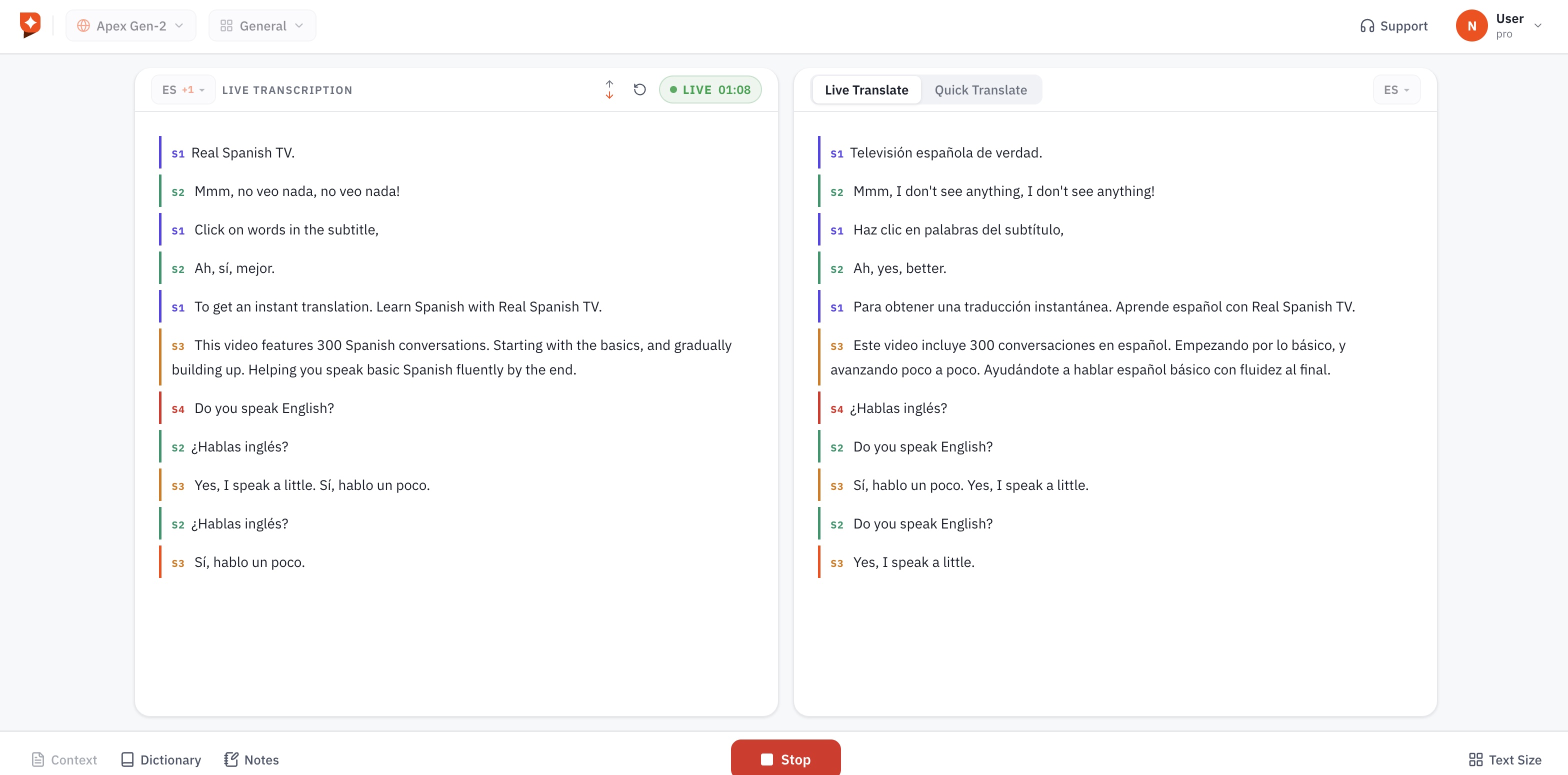Open the Context panel

[64, 759]
